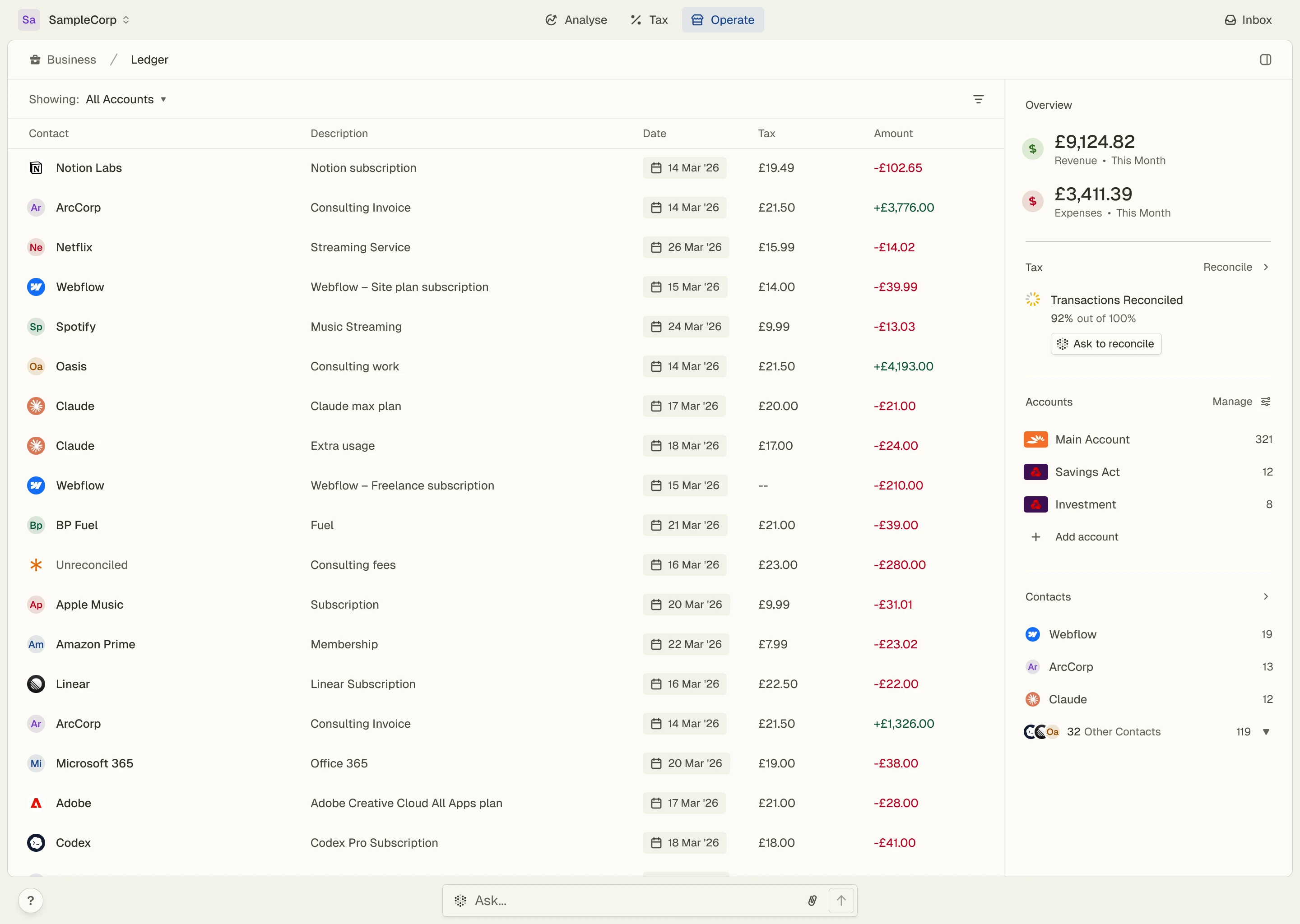Toggle the side panel layout icon
The image size is (1300, 924).
[x=1265, y=60]
